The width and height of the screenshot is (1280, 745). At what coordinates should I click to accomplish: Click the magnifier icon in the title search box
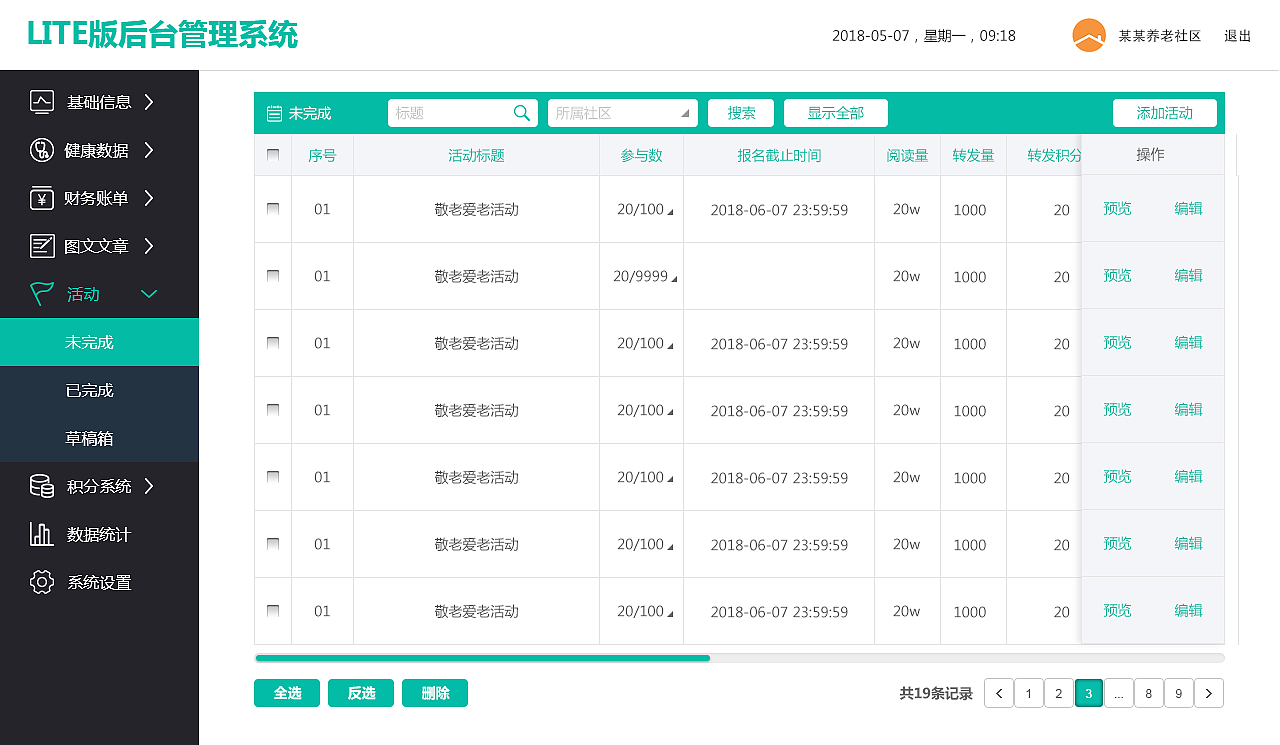tap(521, 113)
